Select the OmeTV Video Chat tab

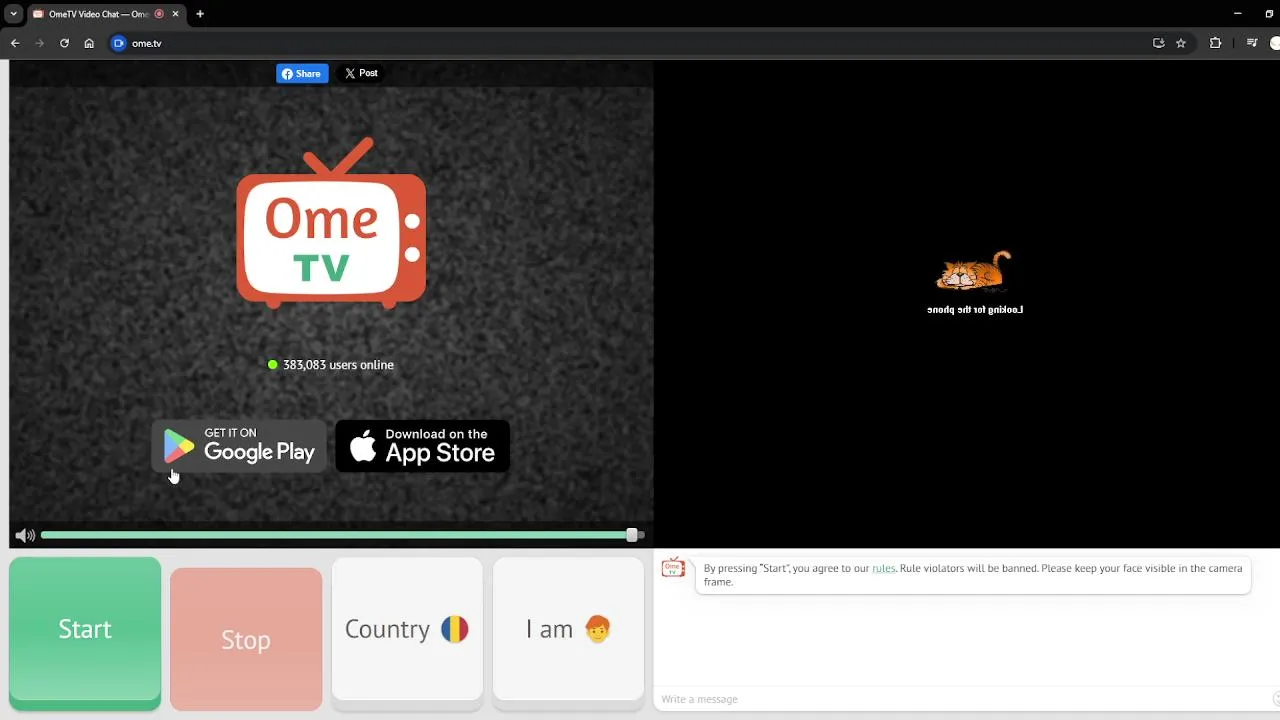pyautogui.click(x=98, y=14)
